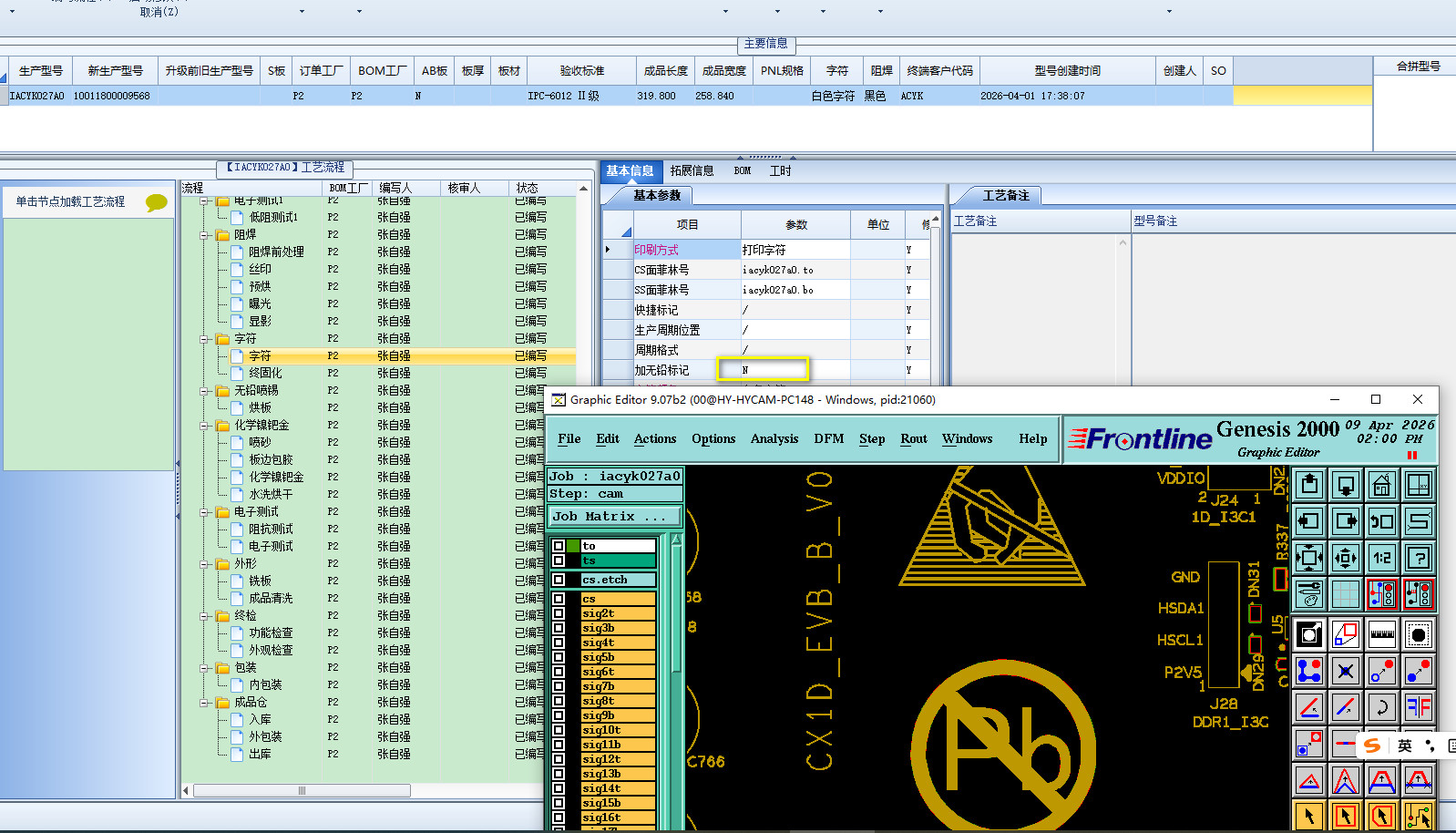Open the XY coordinate window icon
This screenshot has height=833, width=1456.
(x=1419, y=486)
